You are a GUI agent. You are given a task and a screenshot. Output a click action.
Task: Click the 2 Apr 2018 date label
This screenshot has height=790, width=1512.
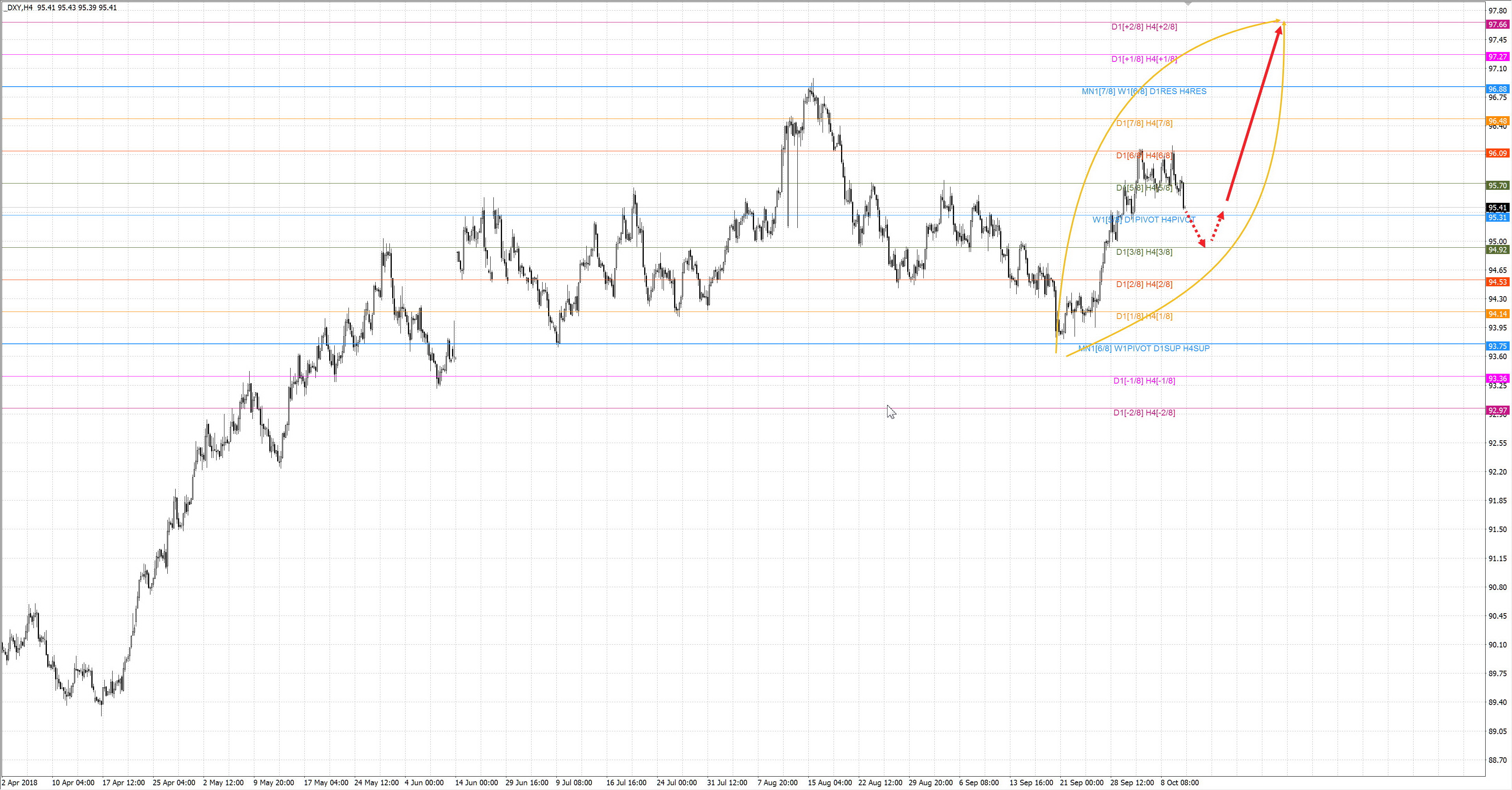pos(19,783)
